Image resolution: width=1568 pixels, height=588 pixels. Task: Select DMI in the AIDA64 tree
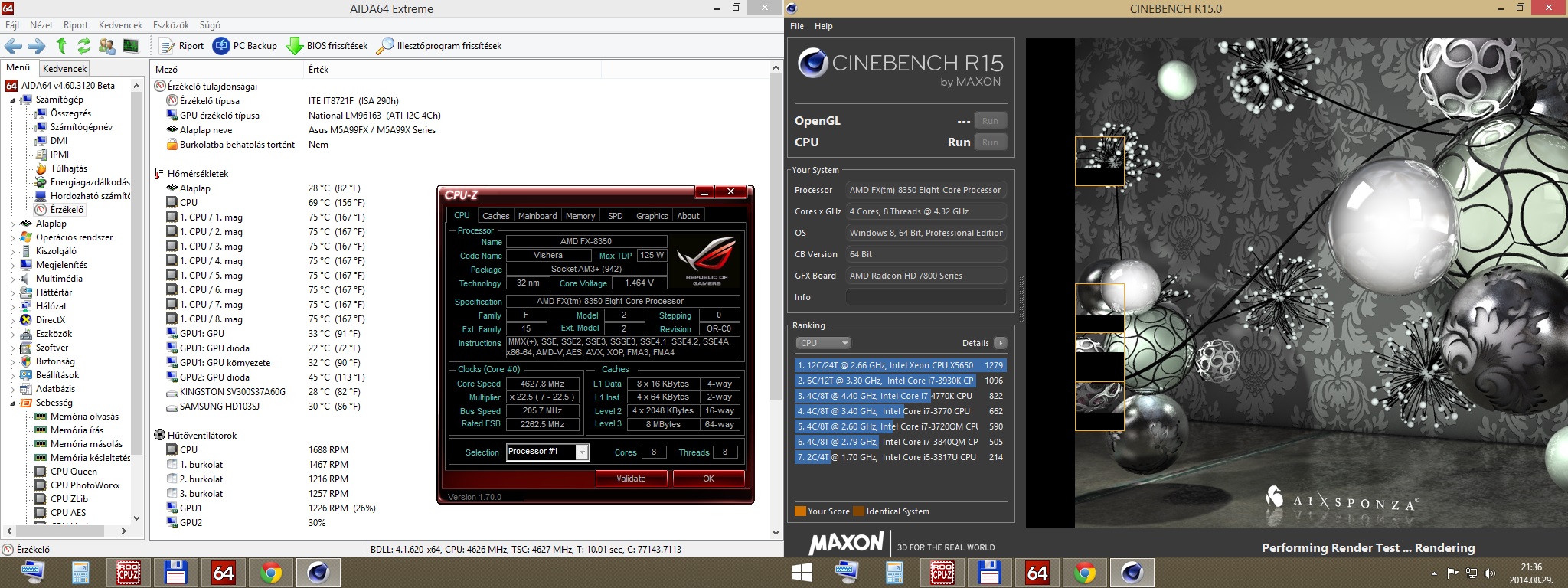click(59, 141)
